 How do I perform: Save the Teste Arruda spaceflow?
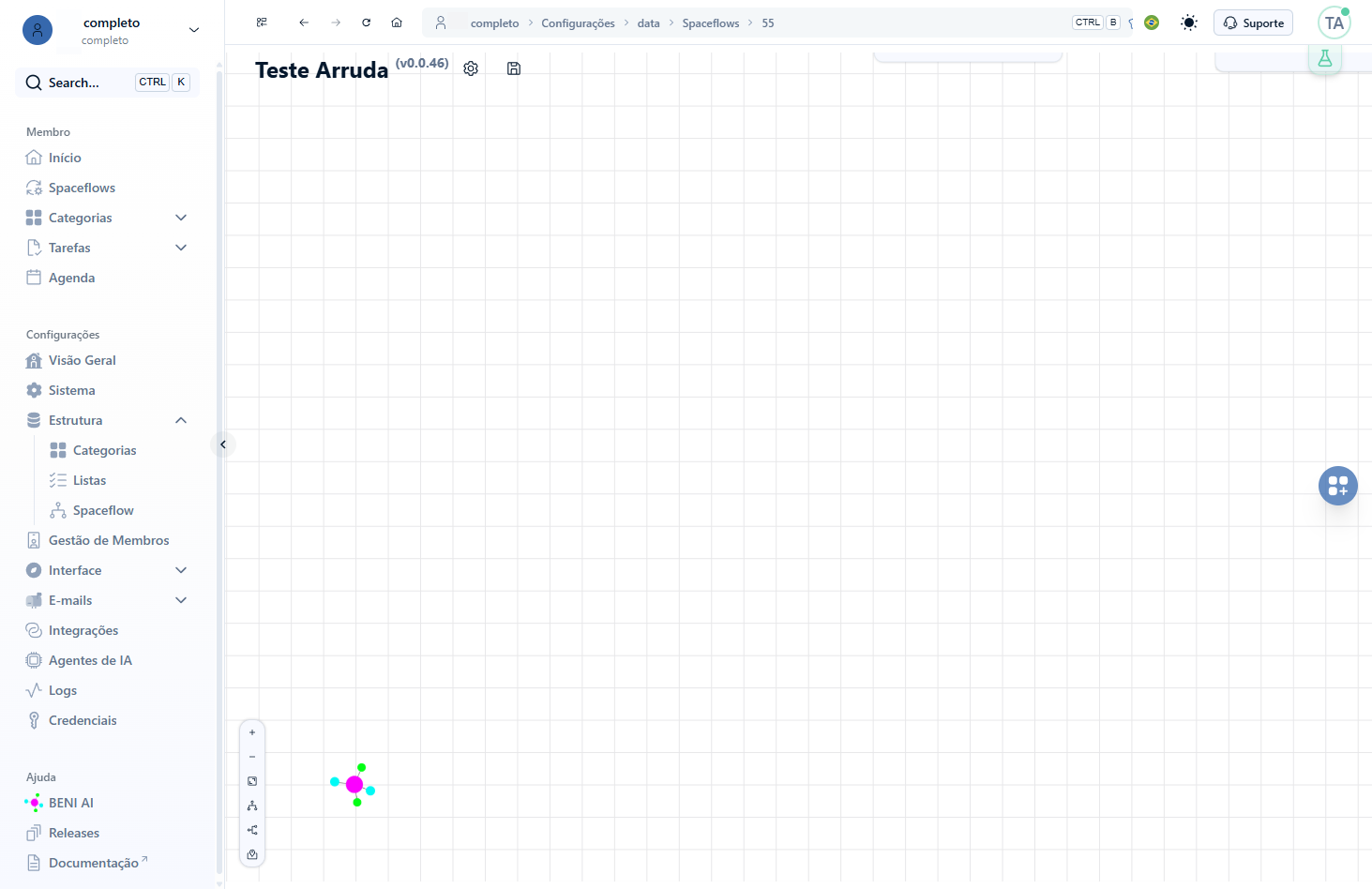click(514, 68)
